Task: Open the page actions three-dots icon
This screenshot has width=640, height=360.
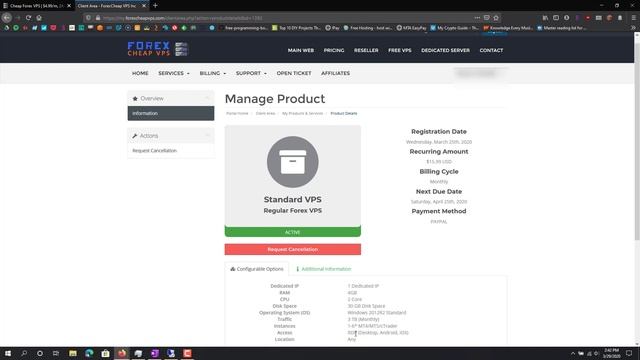Action: pyautogui.click(x=477, y=18)
